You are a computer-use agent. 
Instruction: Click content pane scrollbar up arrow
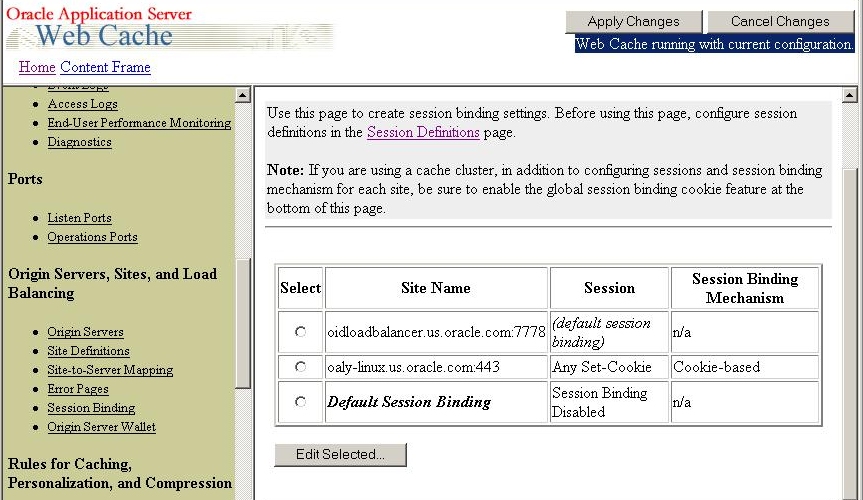(x=849, y=95)
